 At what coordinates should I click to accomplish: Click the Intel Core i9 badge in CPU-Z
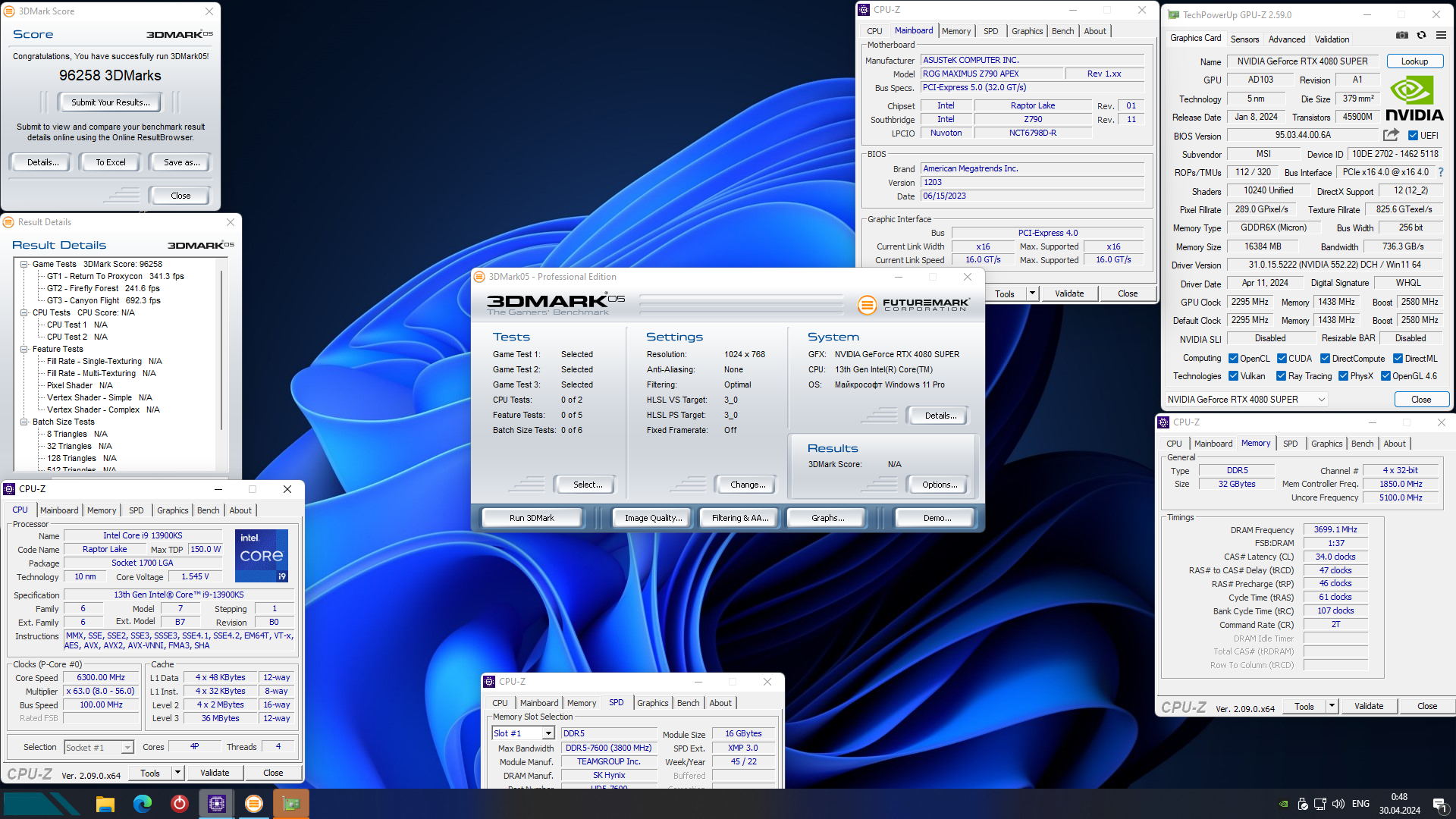point(261,556)
